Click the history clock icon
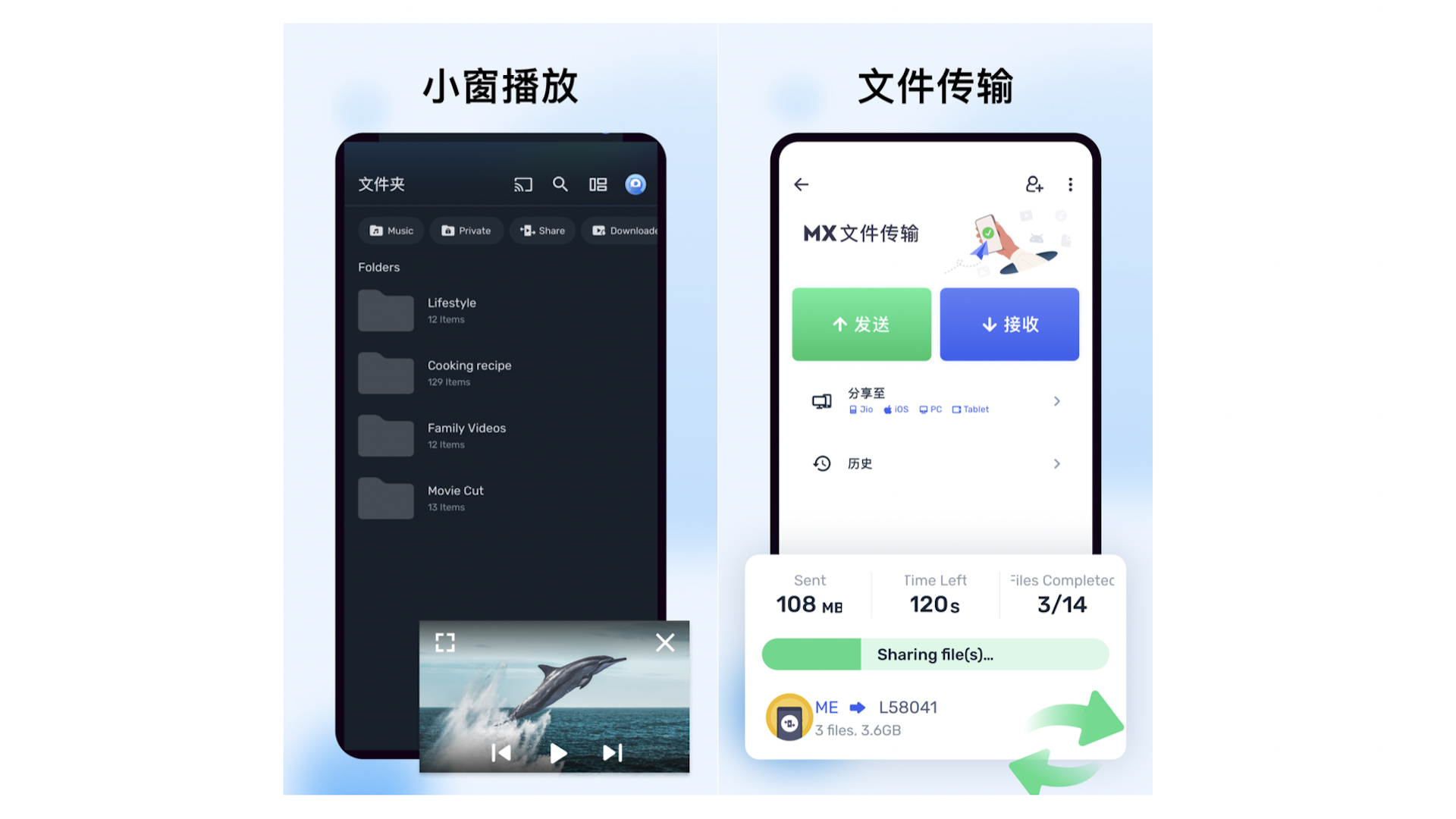1456x819 pixels. (821, 462)
